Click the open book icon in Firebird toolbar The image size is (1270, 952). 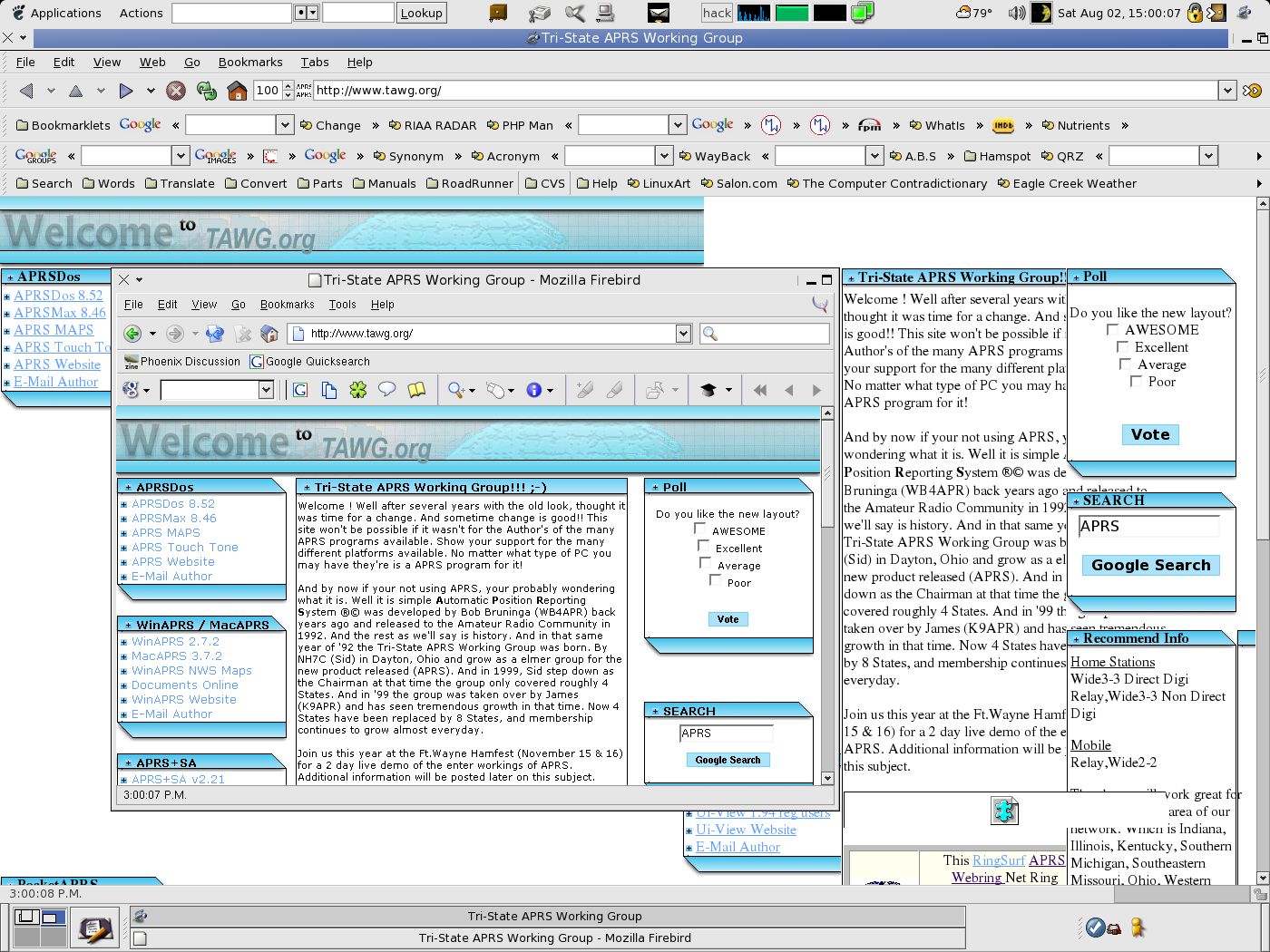point(416,390)
